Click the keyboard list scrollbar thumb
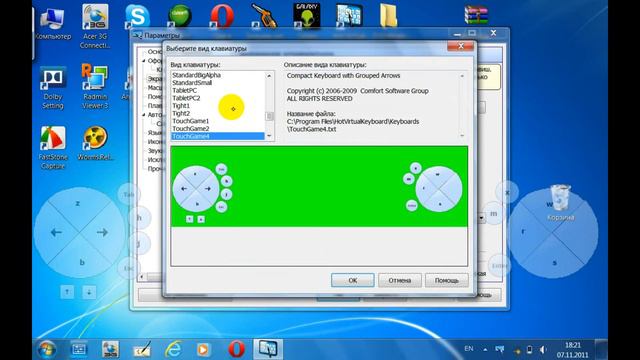Viewport: 640px width, 360px height. pyautogui.click(x=269, y=116)
